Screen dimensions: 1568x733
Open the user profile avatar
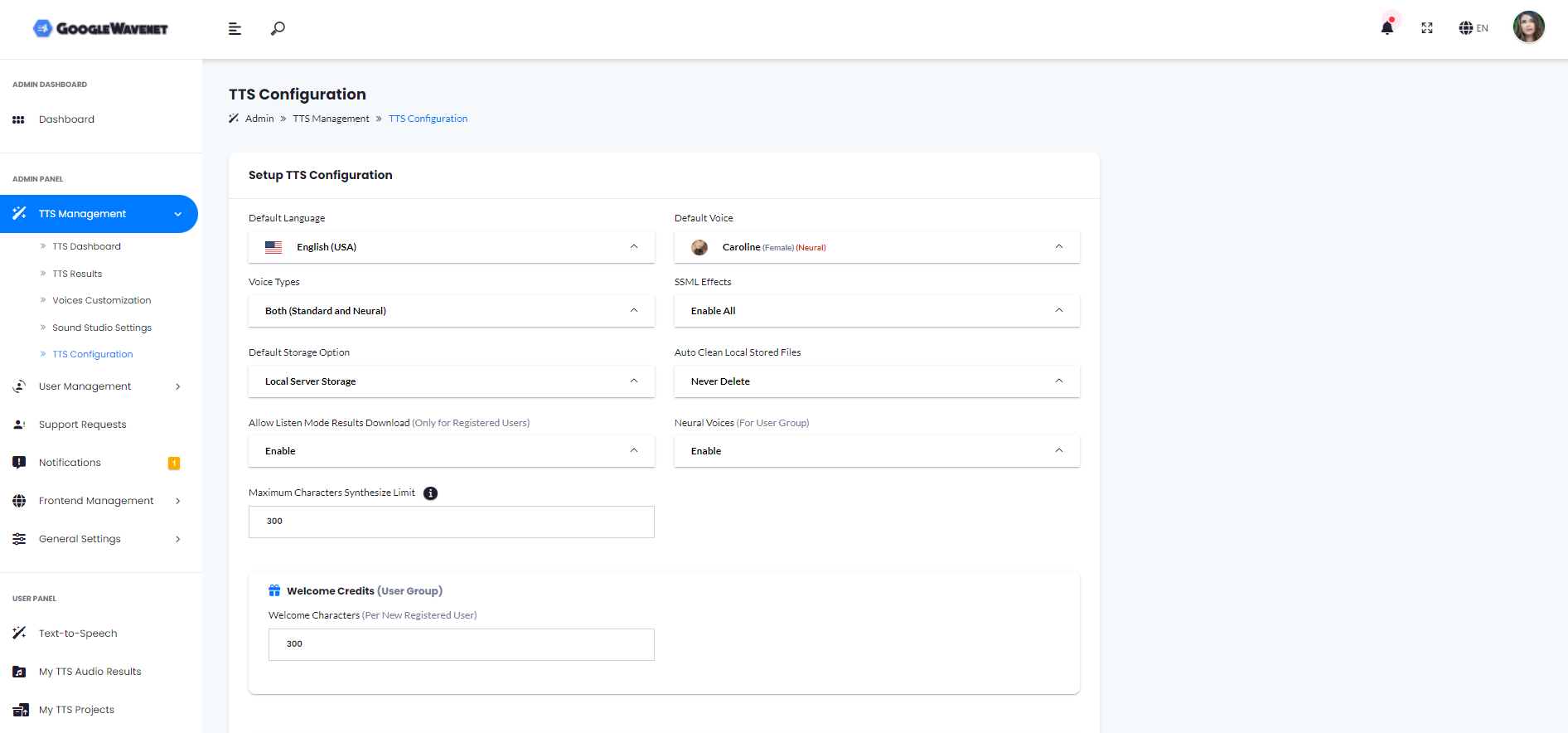(x=1528, y=27)
